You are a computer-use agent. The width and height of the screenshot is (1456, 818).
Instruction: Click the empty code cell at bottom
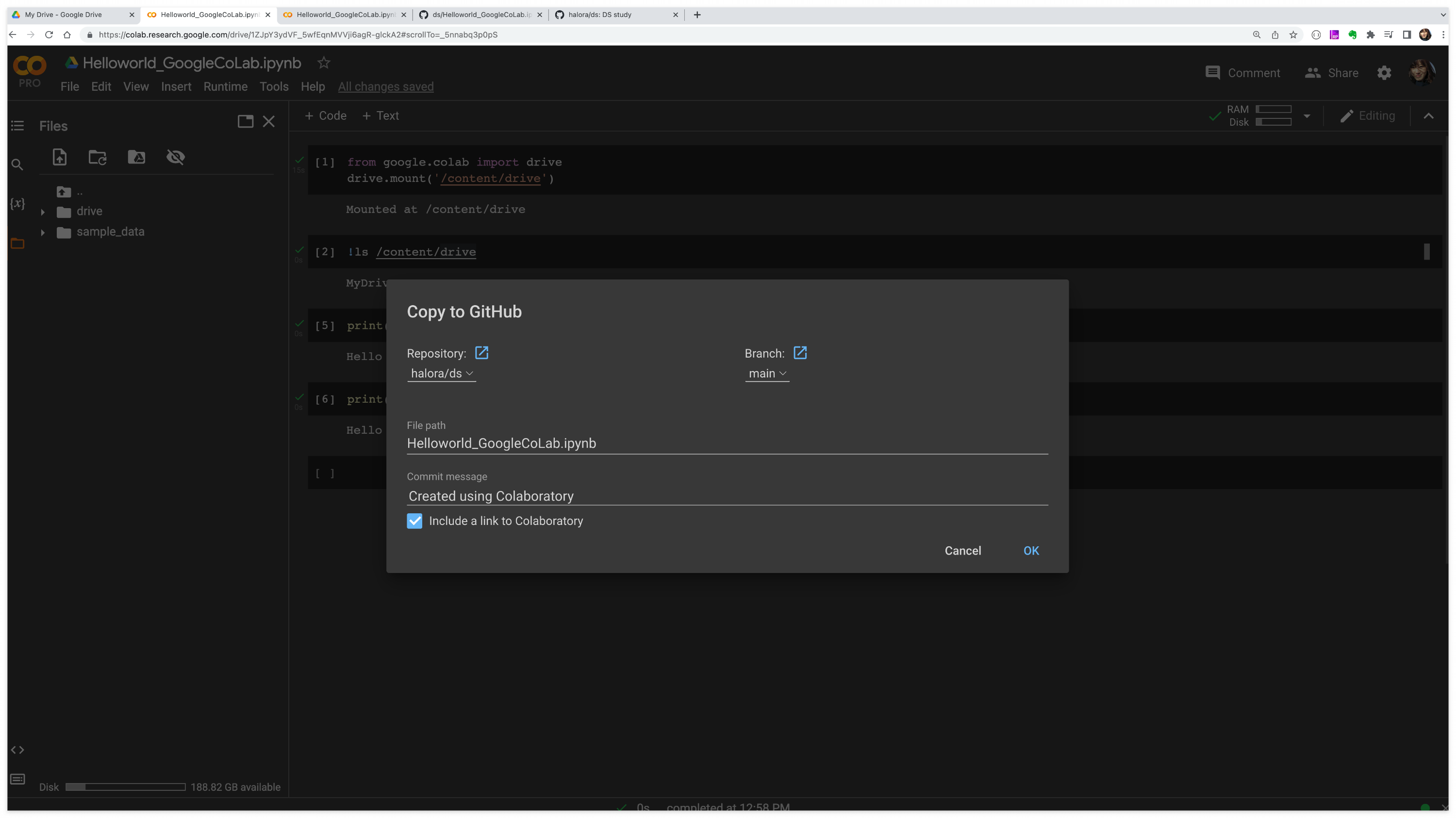pos(875,473)
